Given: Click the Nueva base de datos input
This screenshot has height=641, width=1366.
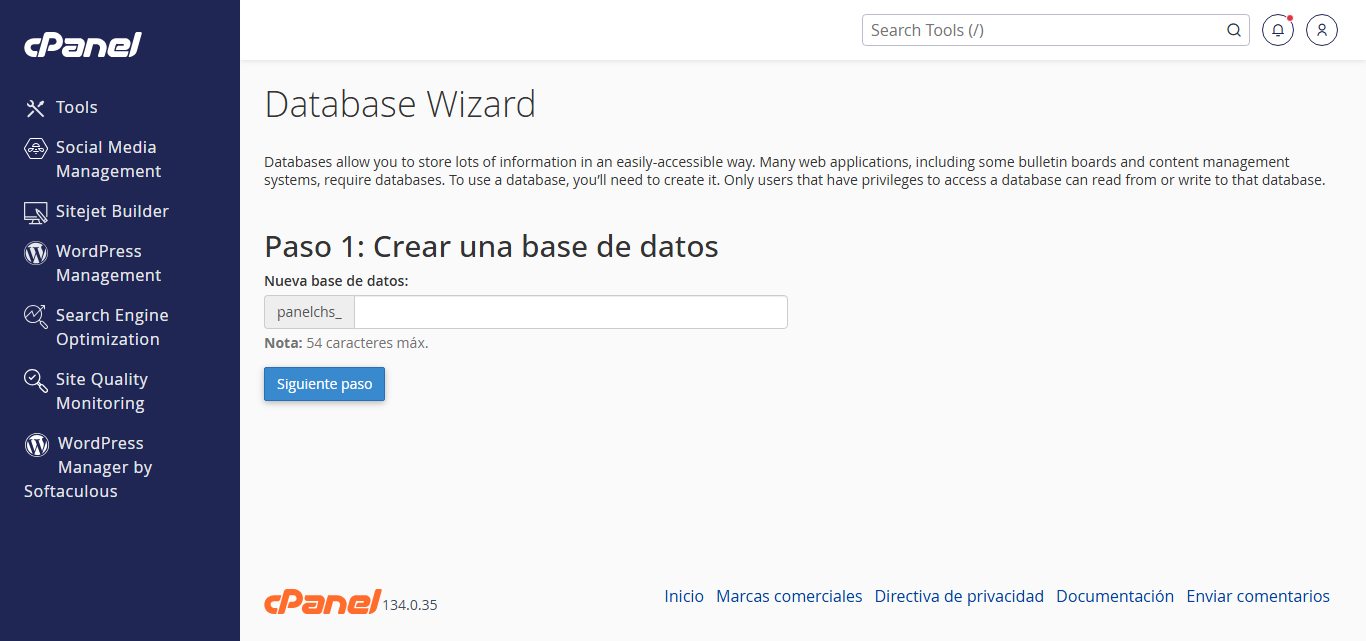Looking at the screenshot, I should 571,312.
